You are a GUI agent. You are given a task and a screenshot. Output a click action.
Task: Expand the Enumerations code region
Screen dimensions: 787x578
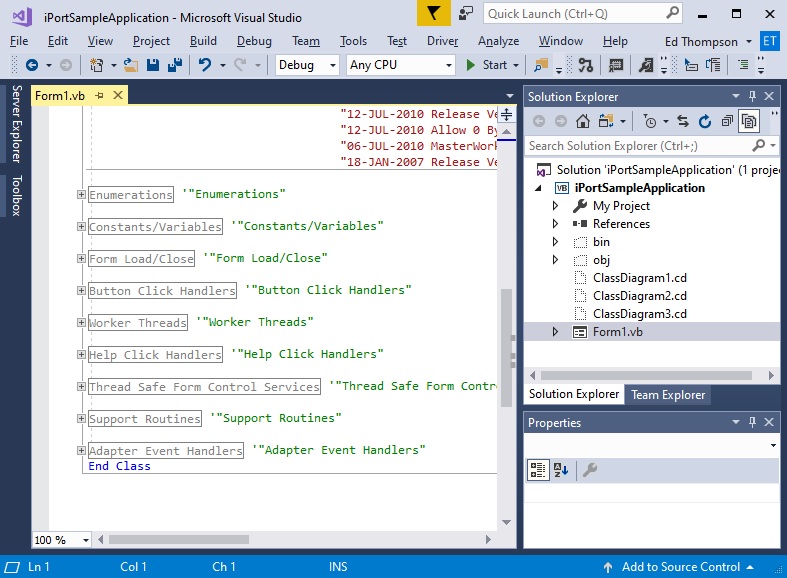click(81, 194)
